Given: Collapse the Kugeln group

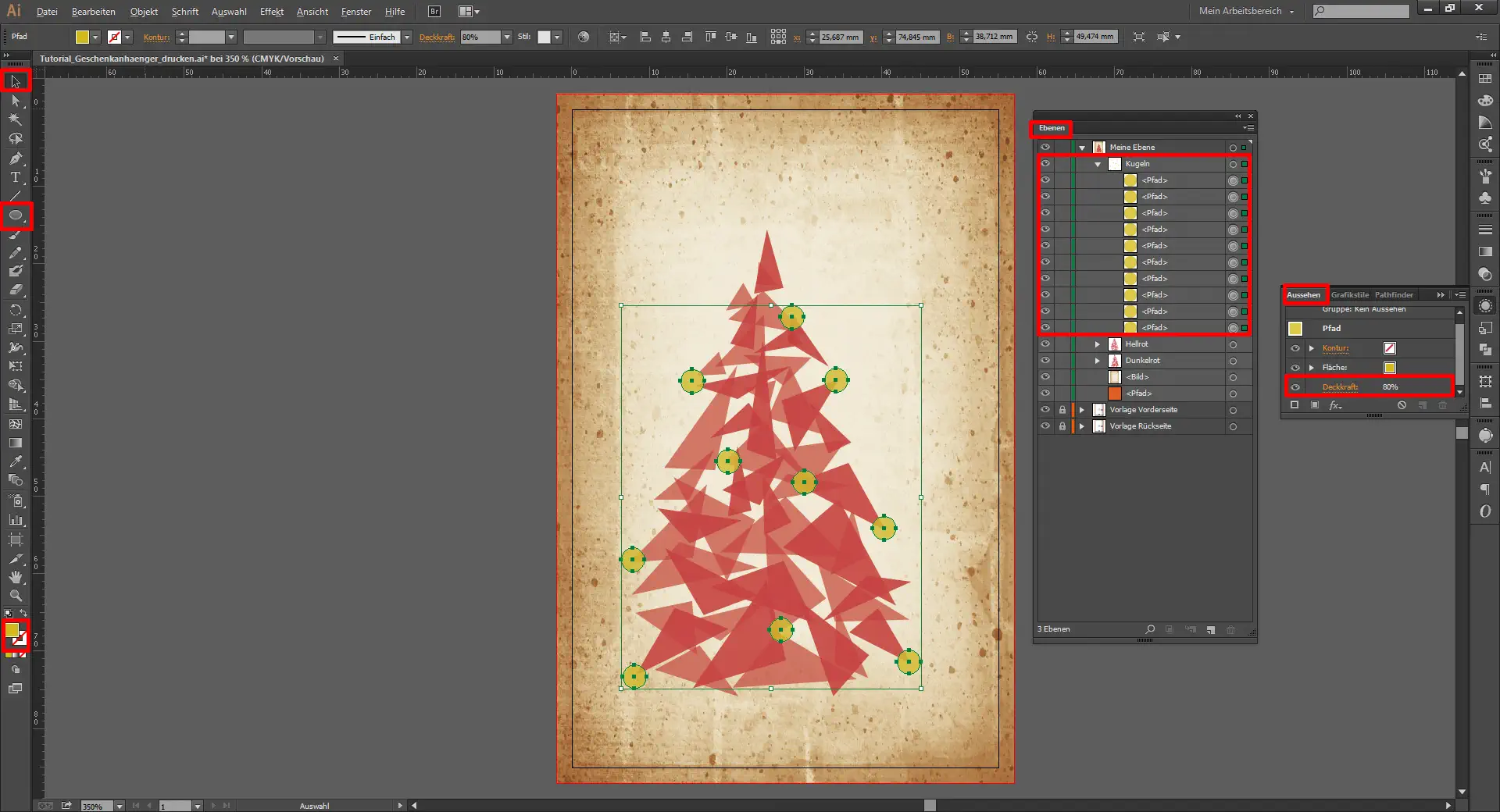Looking at the screenshot, I should coord(1098,164).
